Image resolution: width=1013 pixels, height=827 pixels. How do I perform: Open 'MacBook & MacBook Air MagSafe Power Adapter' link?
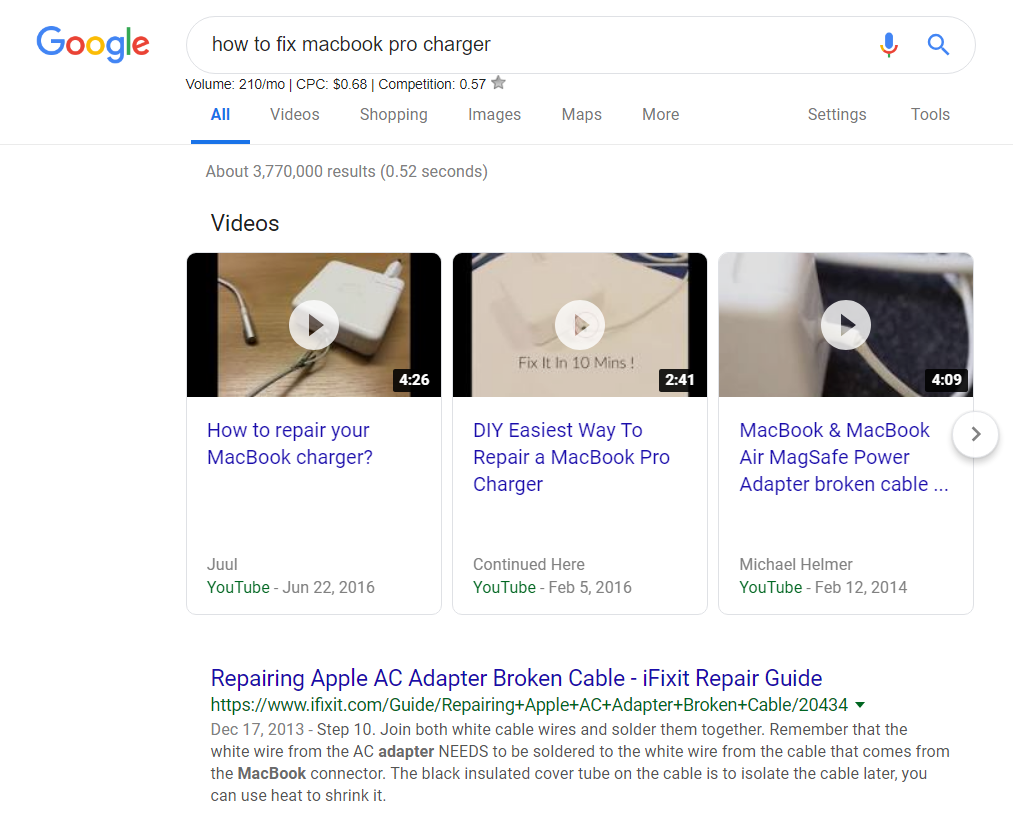point(844,457)
